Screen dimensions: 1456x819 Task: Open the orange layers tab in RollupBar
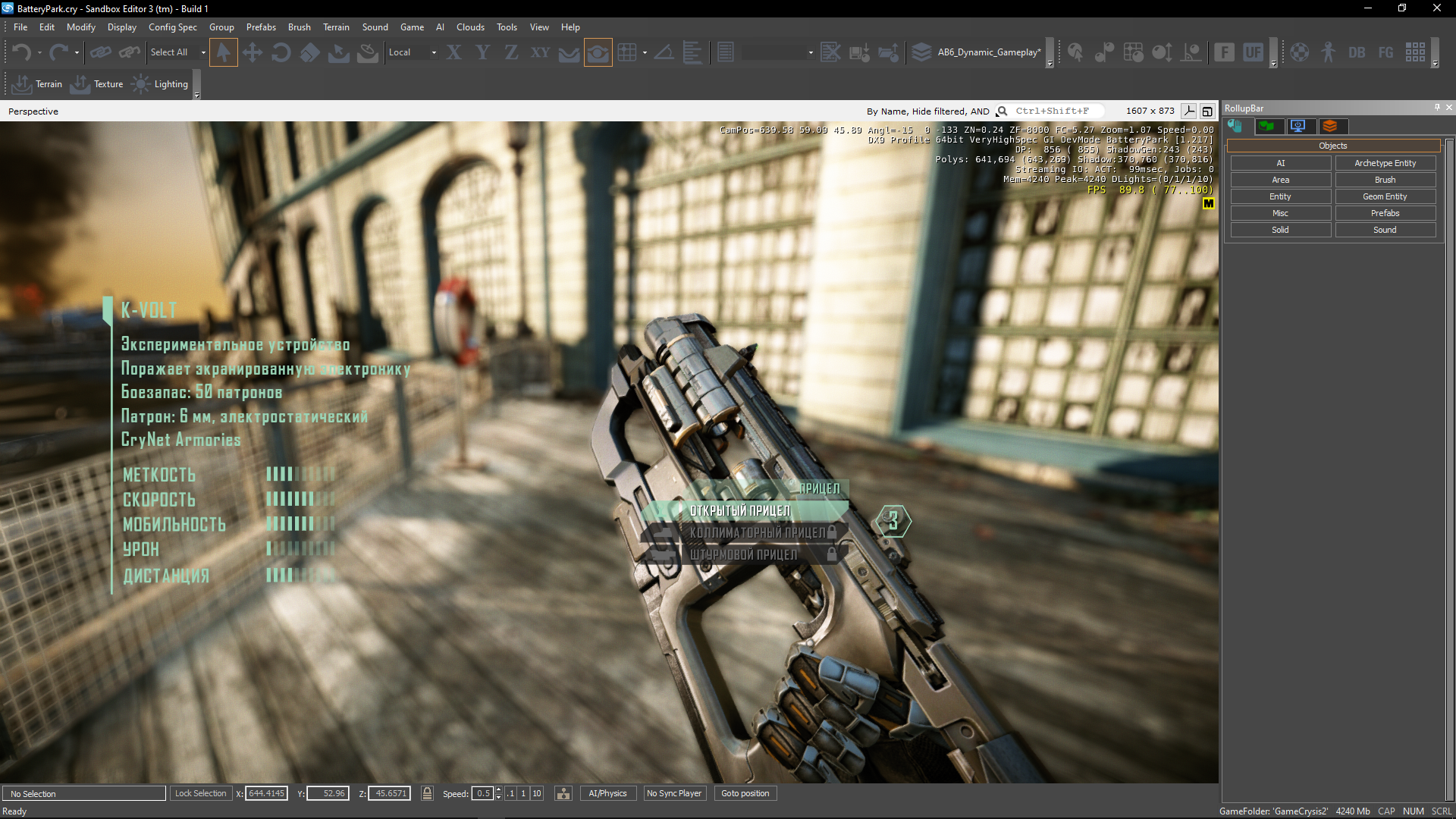point(1330,126)
